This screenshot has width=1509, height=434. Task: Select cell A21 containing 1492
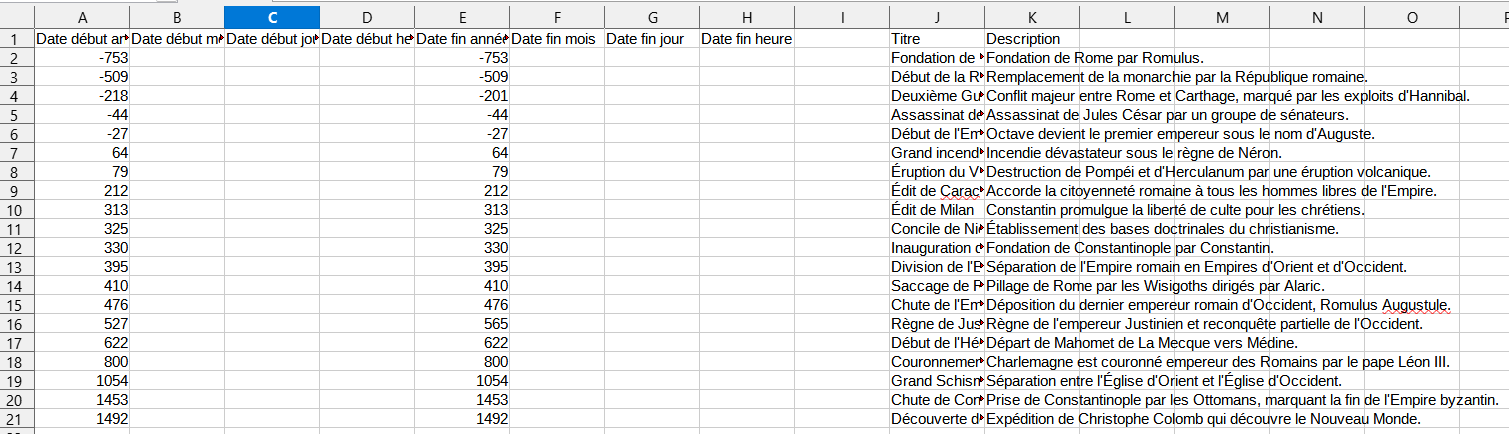click(82, 419)
